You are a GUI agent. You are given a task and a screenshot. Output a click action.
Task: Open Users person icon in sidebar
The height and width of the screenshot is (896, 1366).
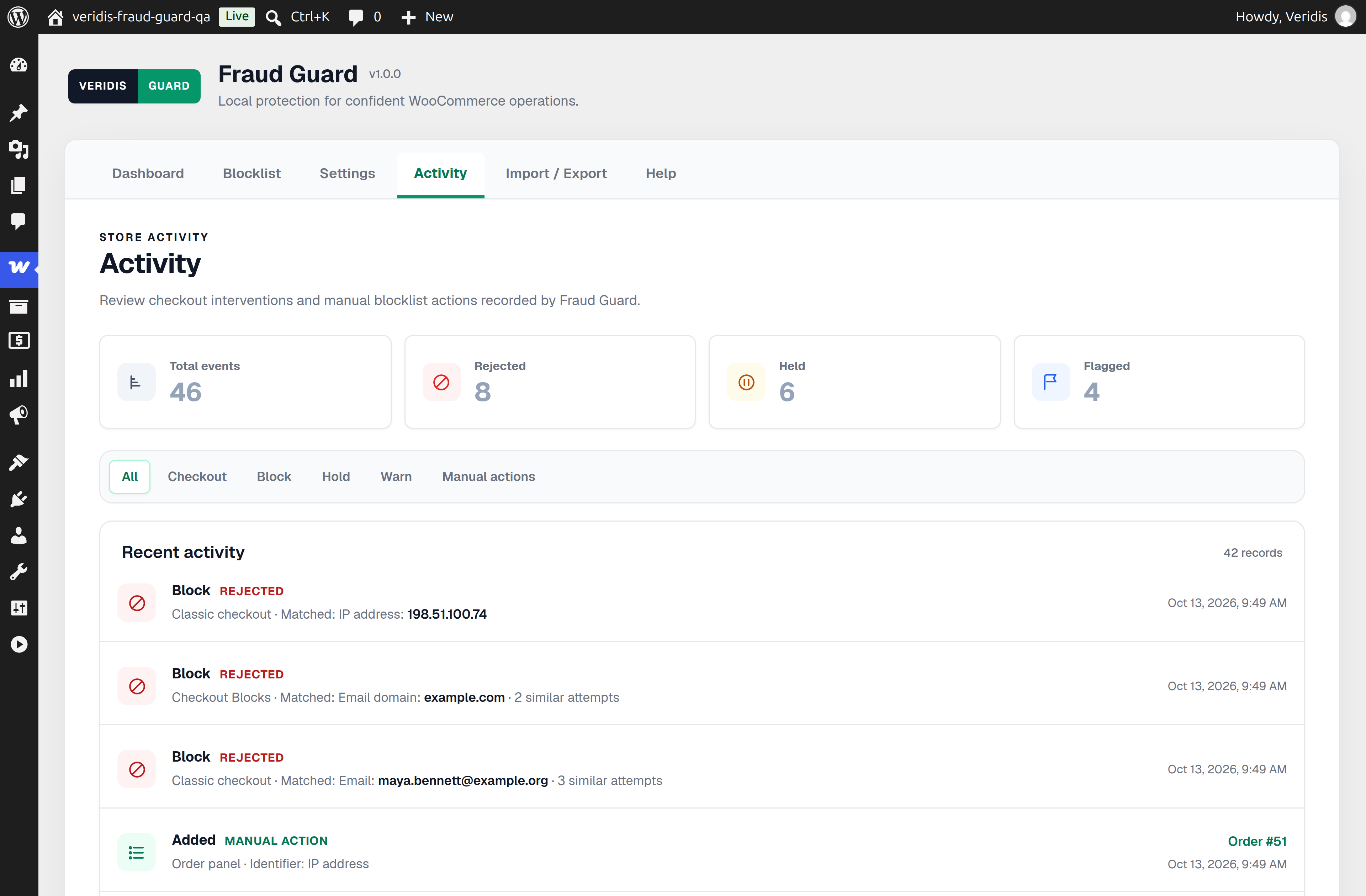(x=19, y=535)
